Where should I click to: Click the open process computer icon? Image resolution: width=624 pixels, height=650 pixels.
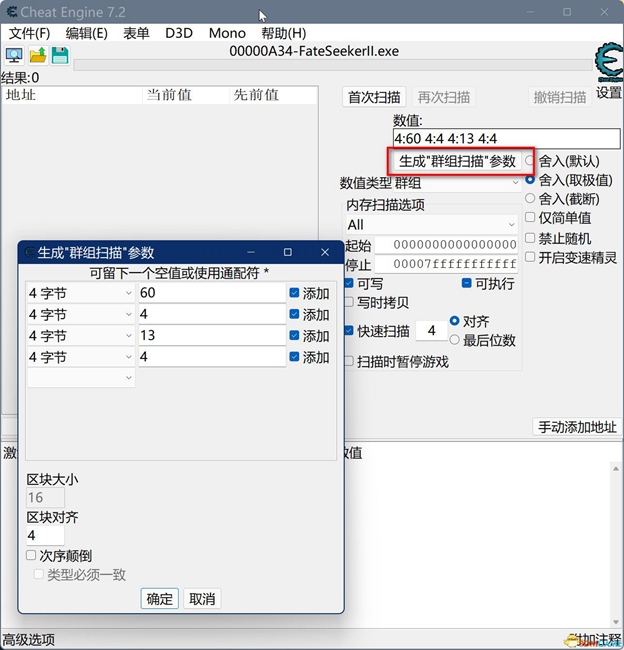(x=14, y=54)
